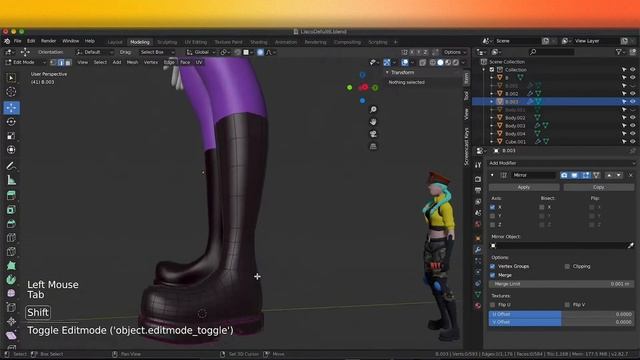The width and height of the screenshot is (640, 360).
Task: Select the Inset Faces tool
Action: click(x=11, y=210)
